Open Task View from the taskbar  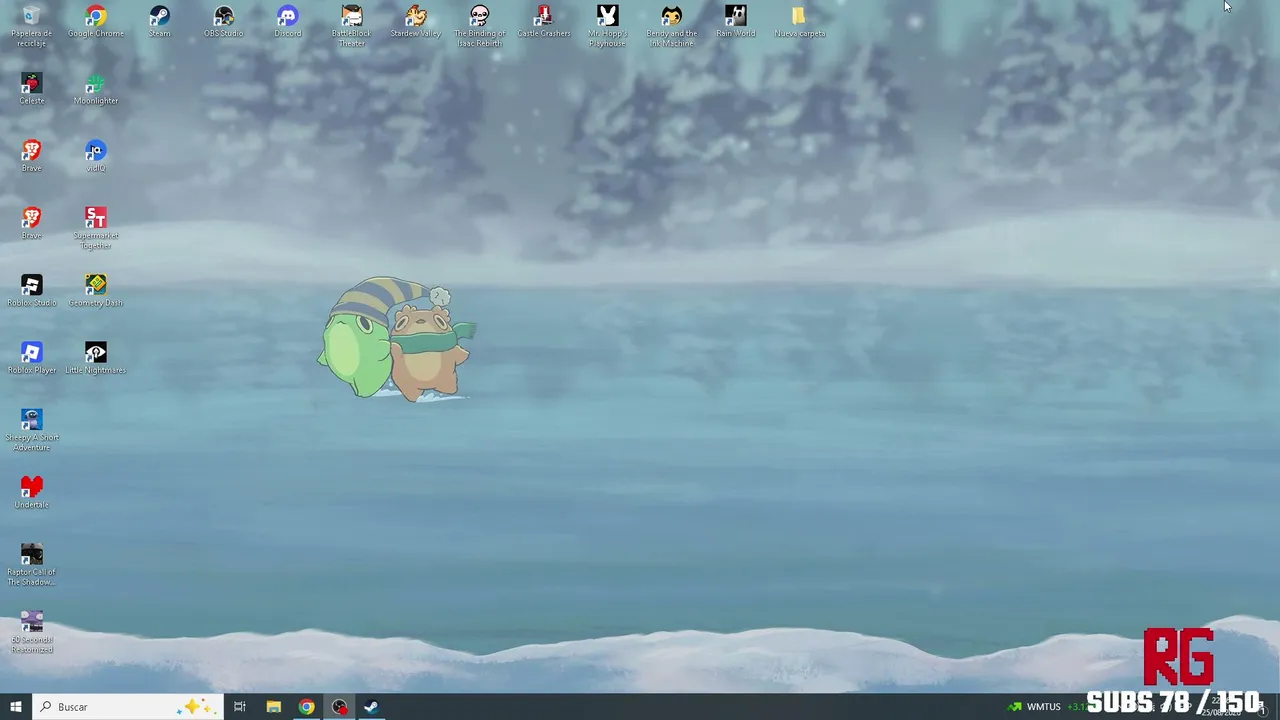(240, 707)
